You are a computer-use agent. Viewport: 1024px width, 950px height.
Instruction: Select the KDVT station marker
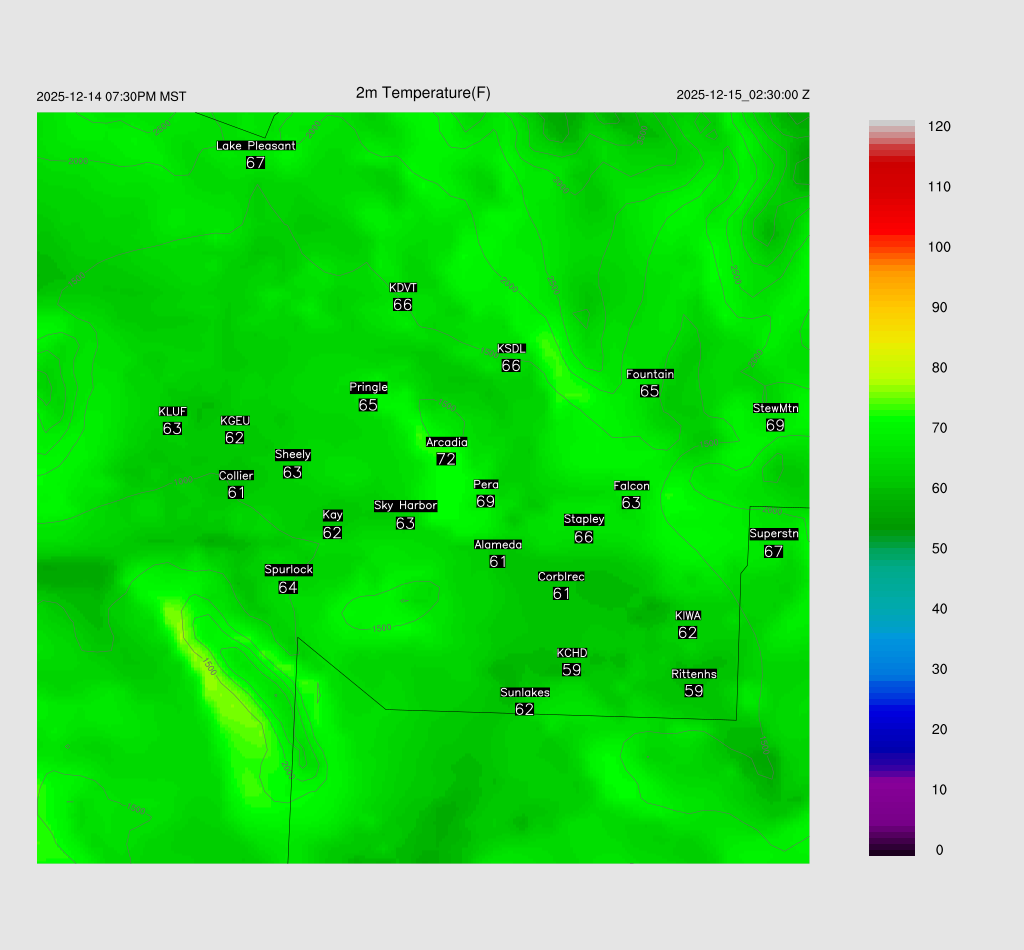click(403, 297)
